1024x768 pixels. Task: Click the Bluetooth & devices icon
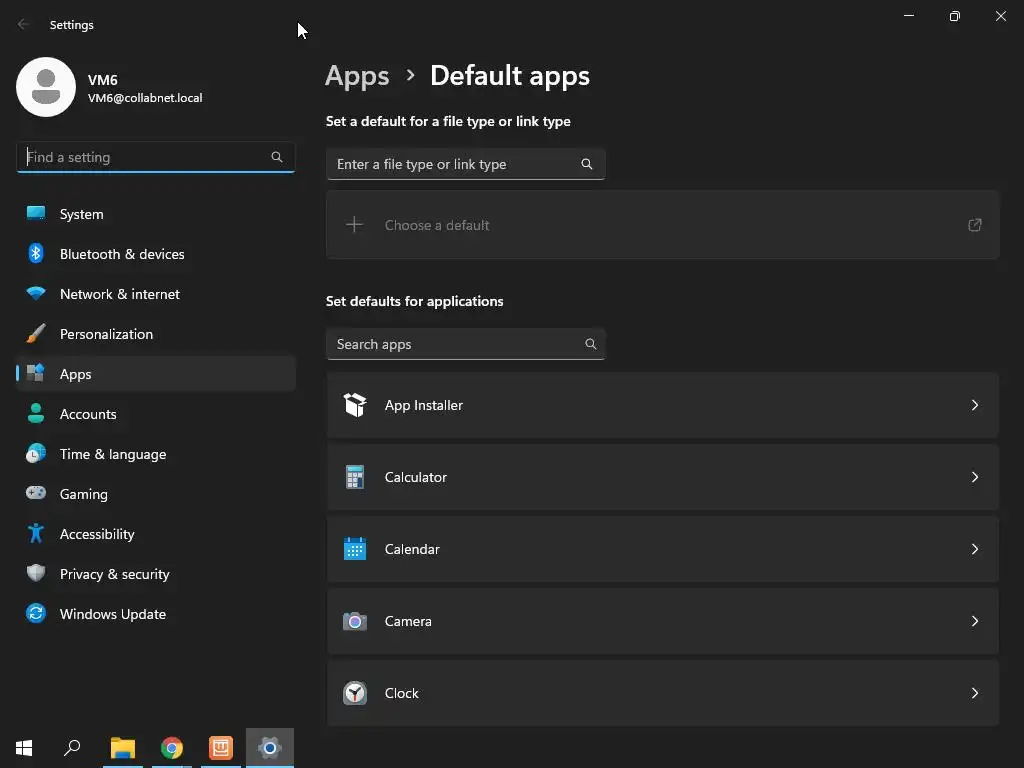[x=36, y=254]
